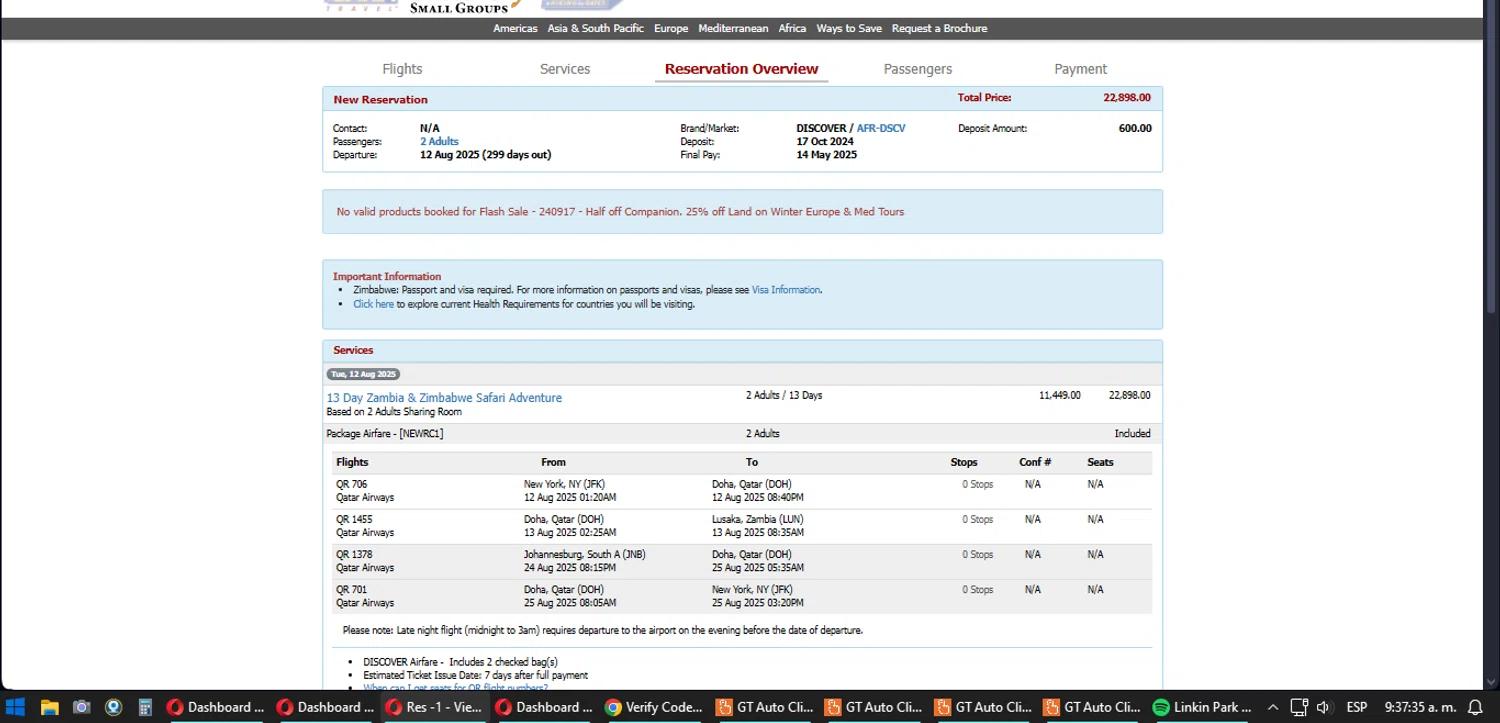Viewport: 1500px width, 723px height.
Task: Go to the Passengers step tab
Action: pos(918,69)
